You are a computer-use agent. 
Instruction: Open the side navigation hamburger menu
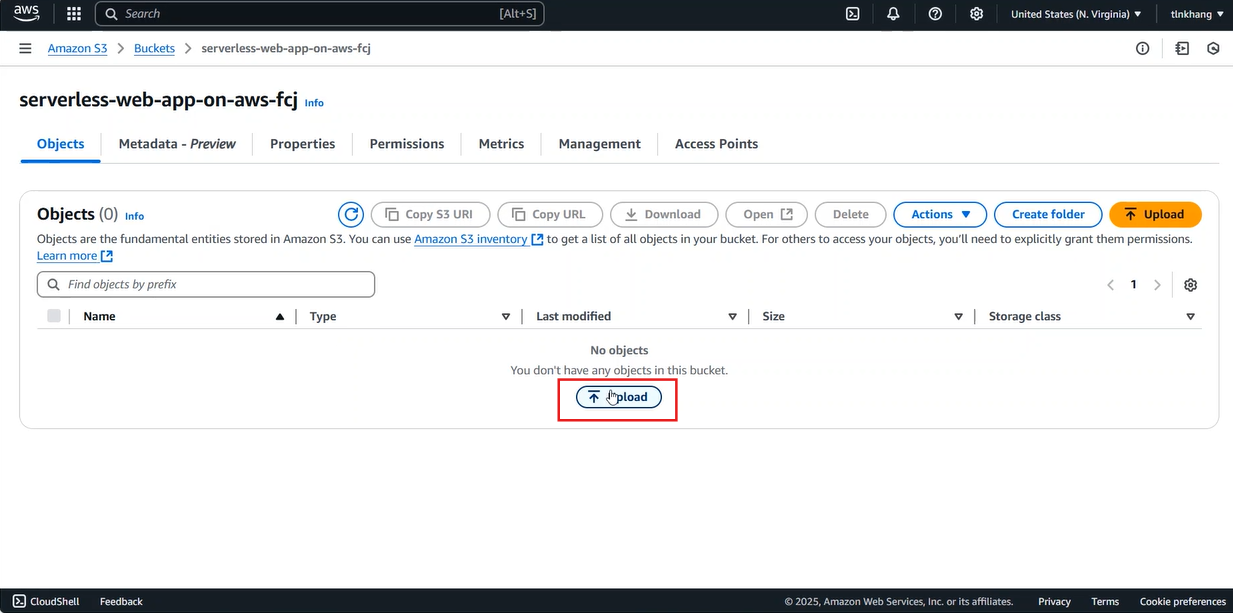25,48
